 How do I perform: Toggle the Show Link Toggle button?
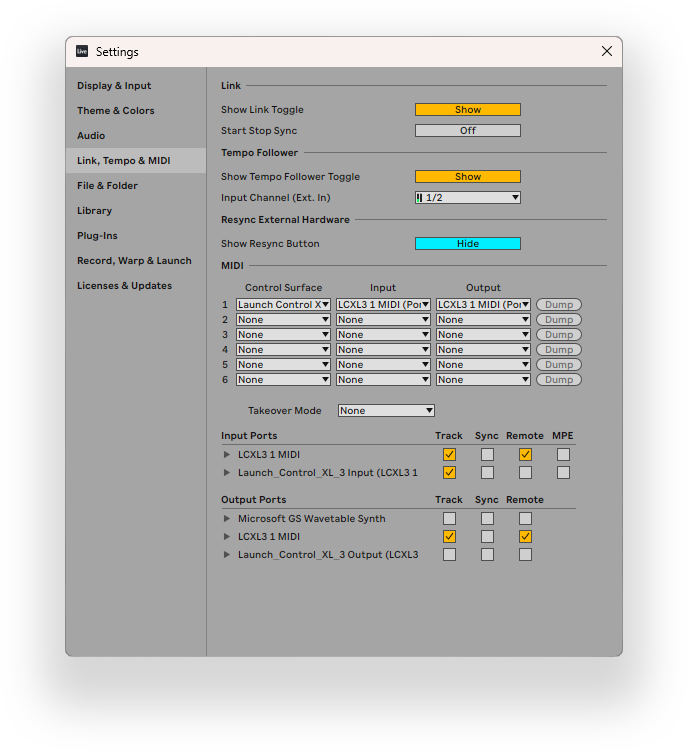pos(468,110)
